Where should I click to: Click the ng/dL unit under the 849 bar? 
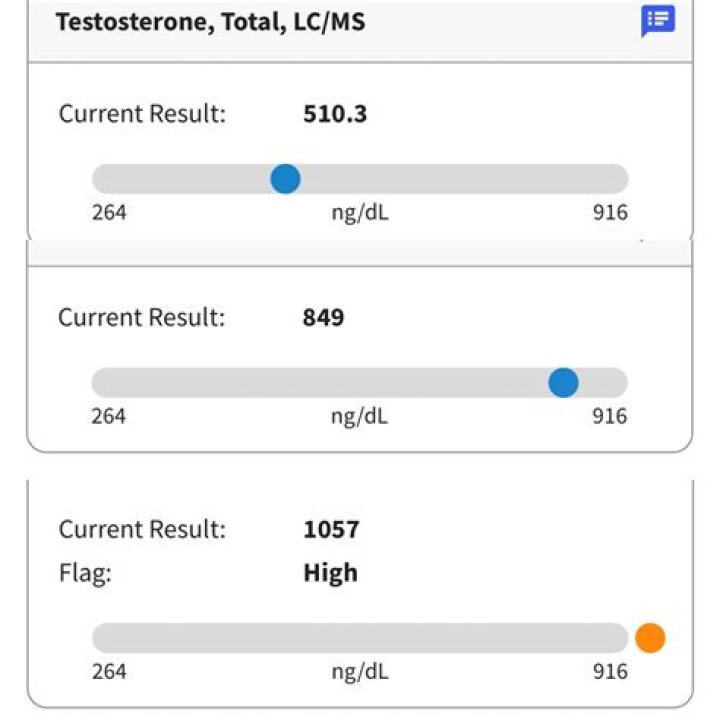360,417
